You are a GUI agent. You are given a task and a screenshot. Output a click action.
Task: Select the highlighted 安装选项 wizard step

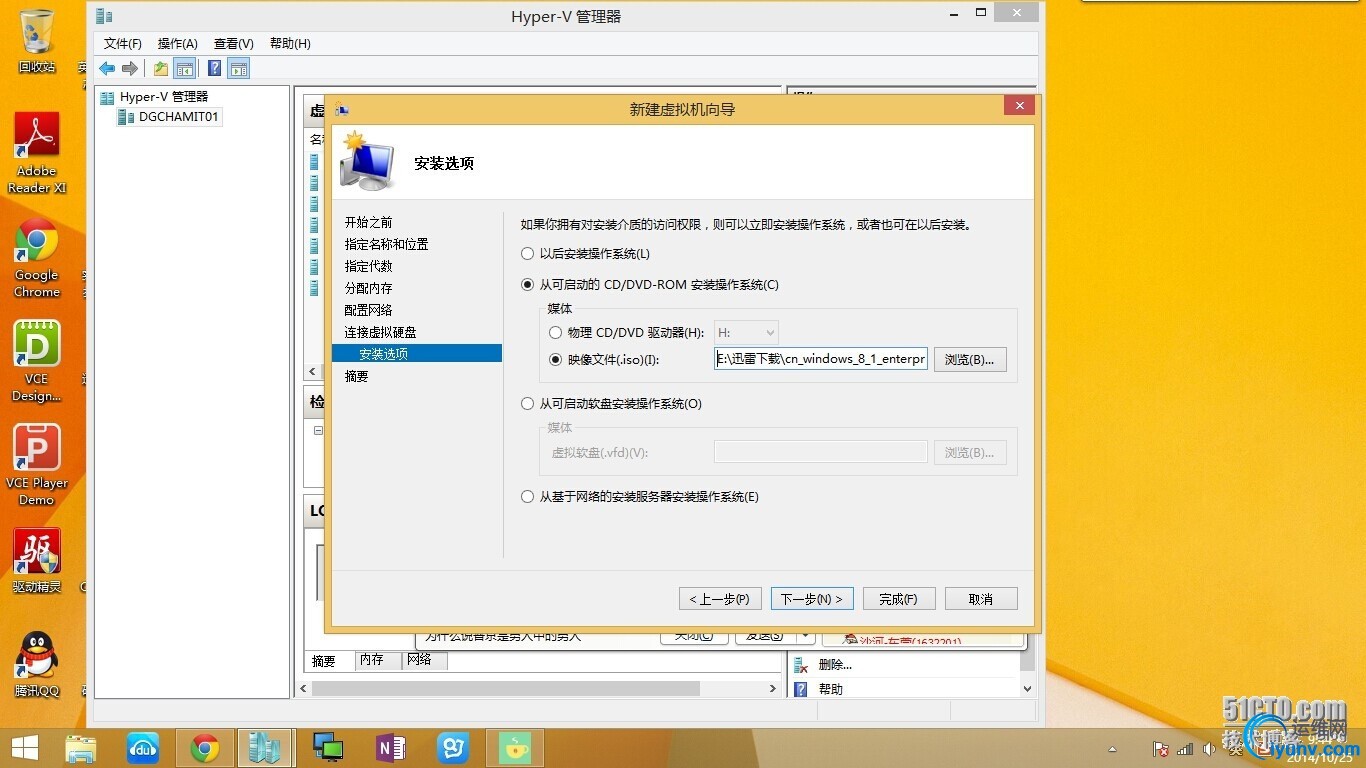pos(417,354)
